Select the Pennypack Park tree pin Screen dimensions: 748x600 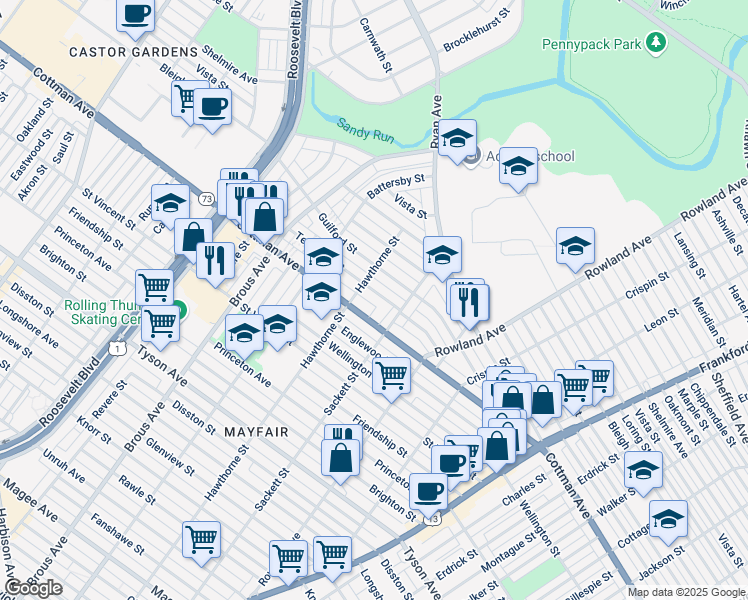656,43
